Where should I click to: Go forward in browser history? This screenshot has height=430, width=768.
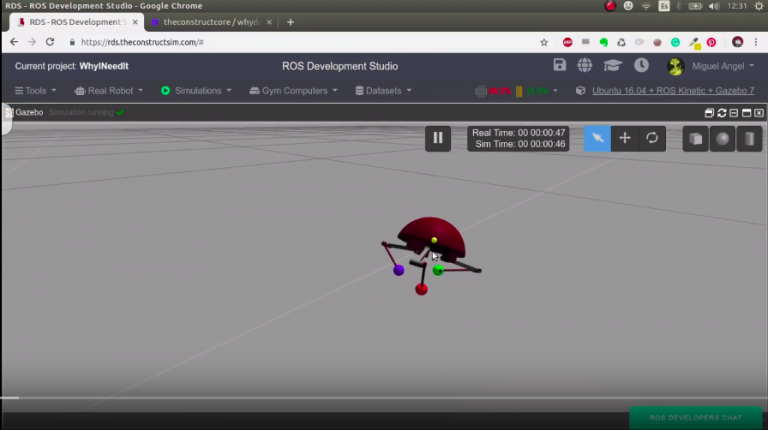32,42
